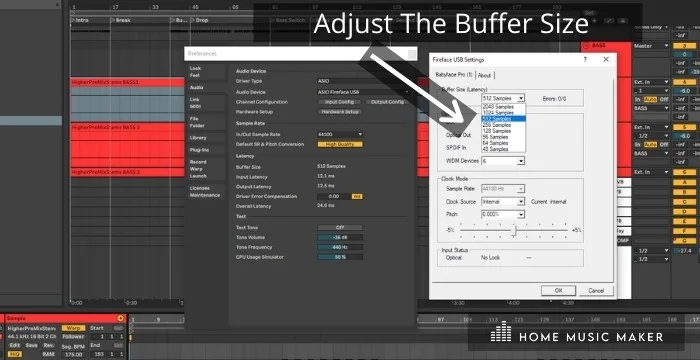The height and width of the screenshot is (360, 700).
Task: Toggle the yellow ms unit button beside Driver Error Compensation
Action: pos(357,197)
